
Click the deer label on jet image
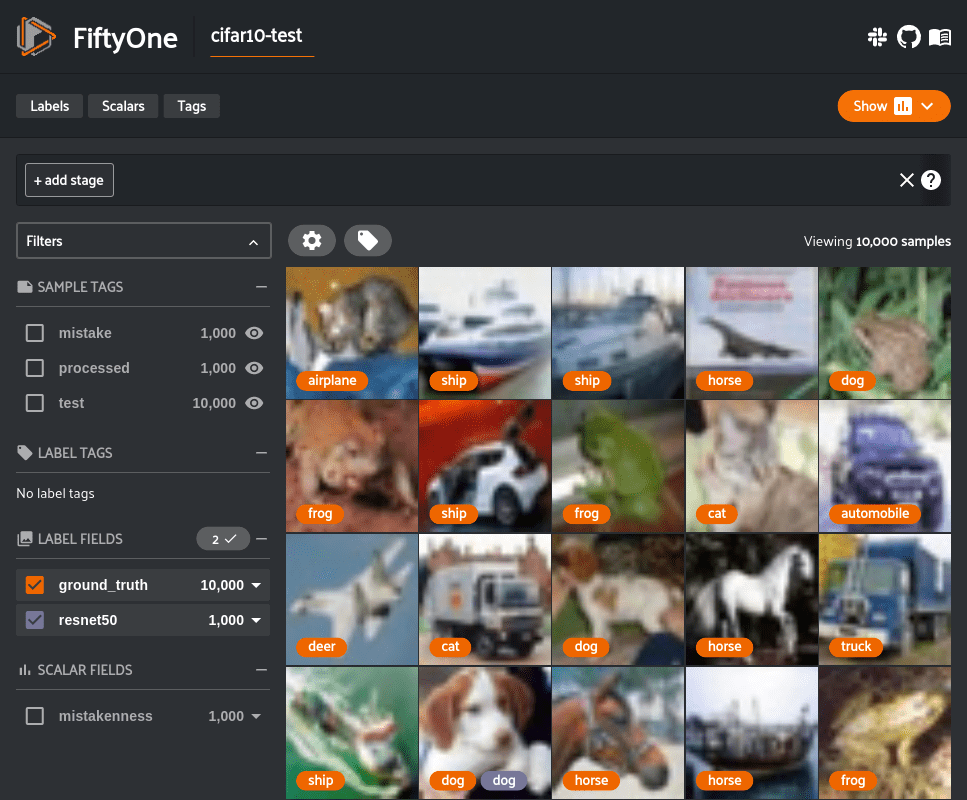tap(322, 646)
